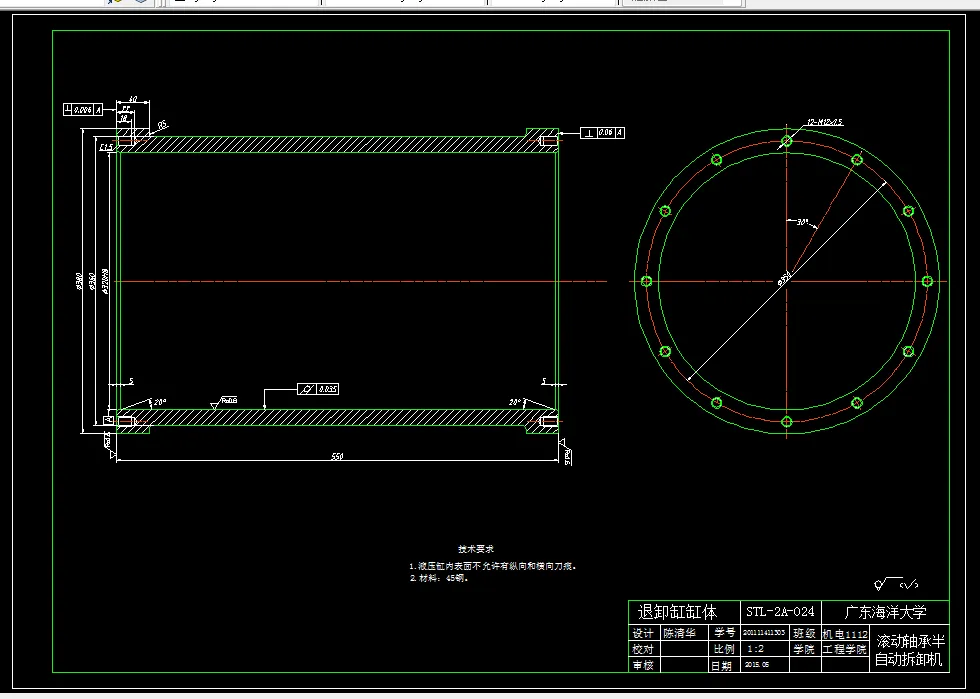Select the '30°' angle dimension
980x699 pixels.
(802, 222)
